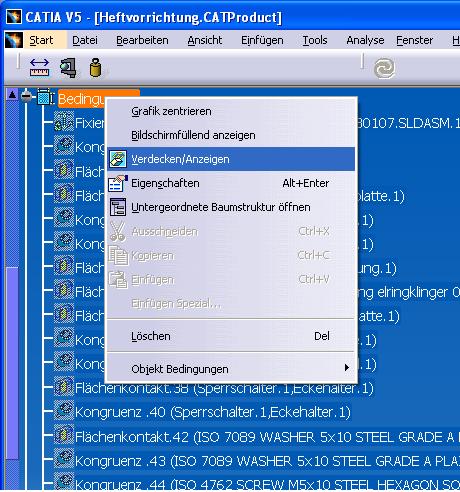The width and height of the screenshot is (460, 492).
Task: Click the scroll up arrow of tree
Action: click(12, 95)
